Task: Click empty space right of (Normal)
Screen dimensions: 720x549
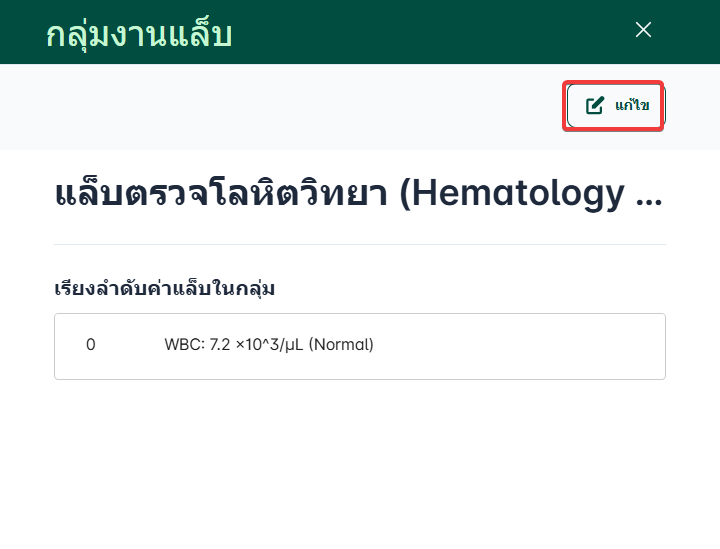Action: [520, 346]
